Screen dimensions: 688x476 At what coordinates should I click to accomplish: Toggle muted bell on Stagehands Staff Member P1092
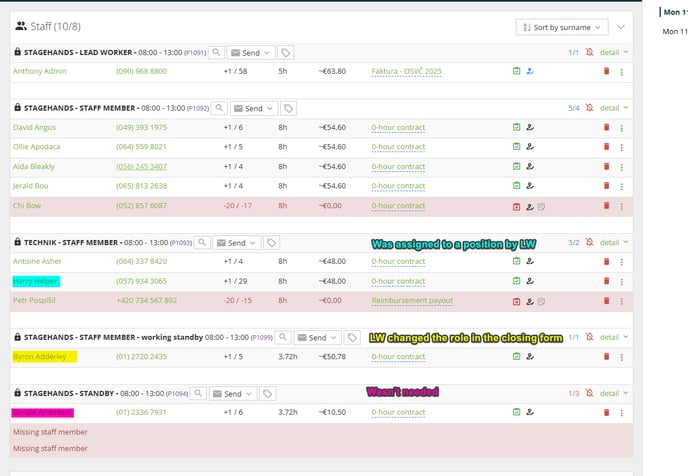coord(589,108)
